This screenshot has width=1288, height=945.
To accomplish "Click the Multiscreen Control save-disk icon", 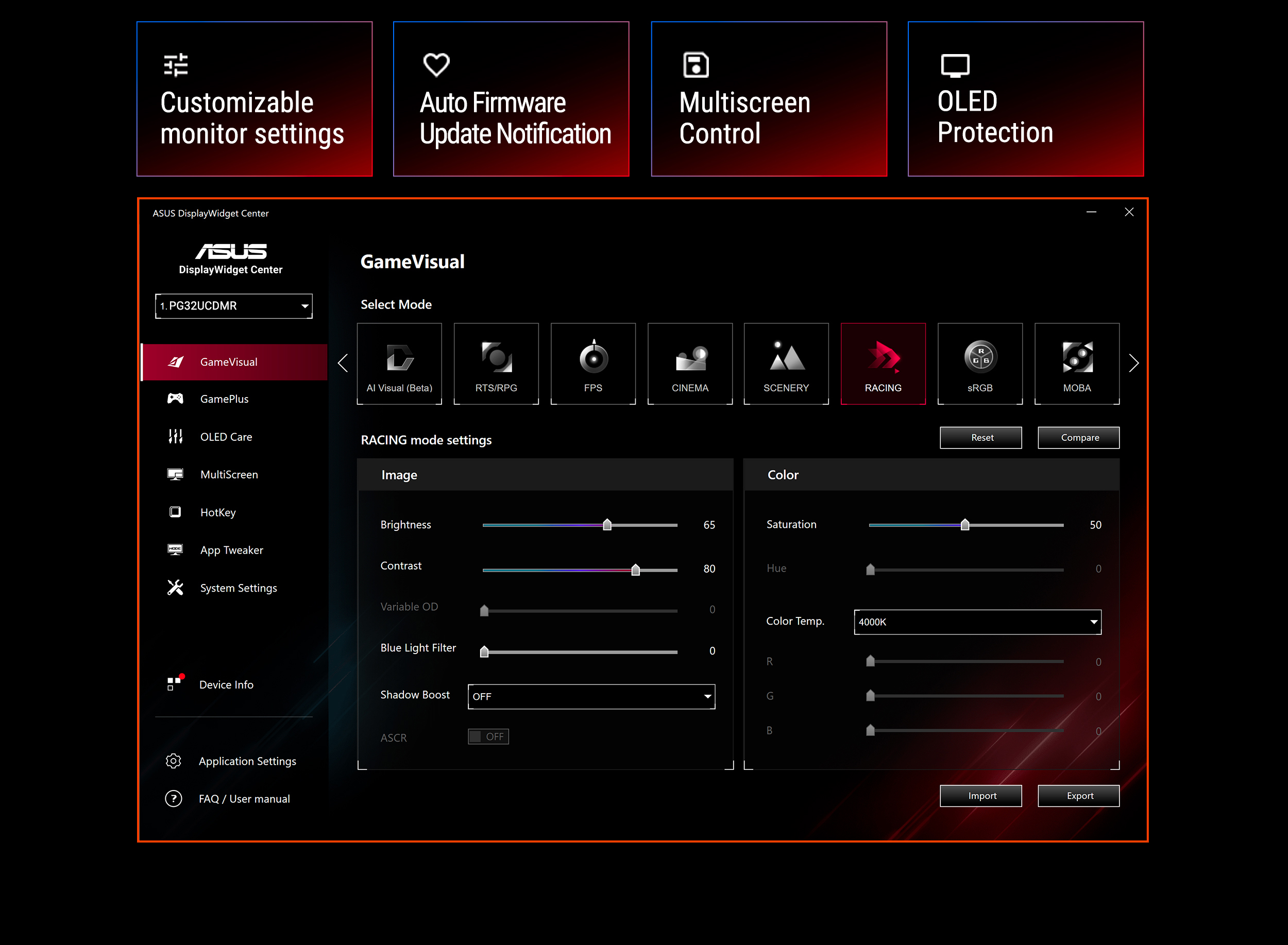I will pos(696,65).
